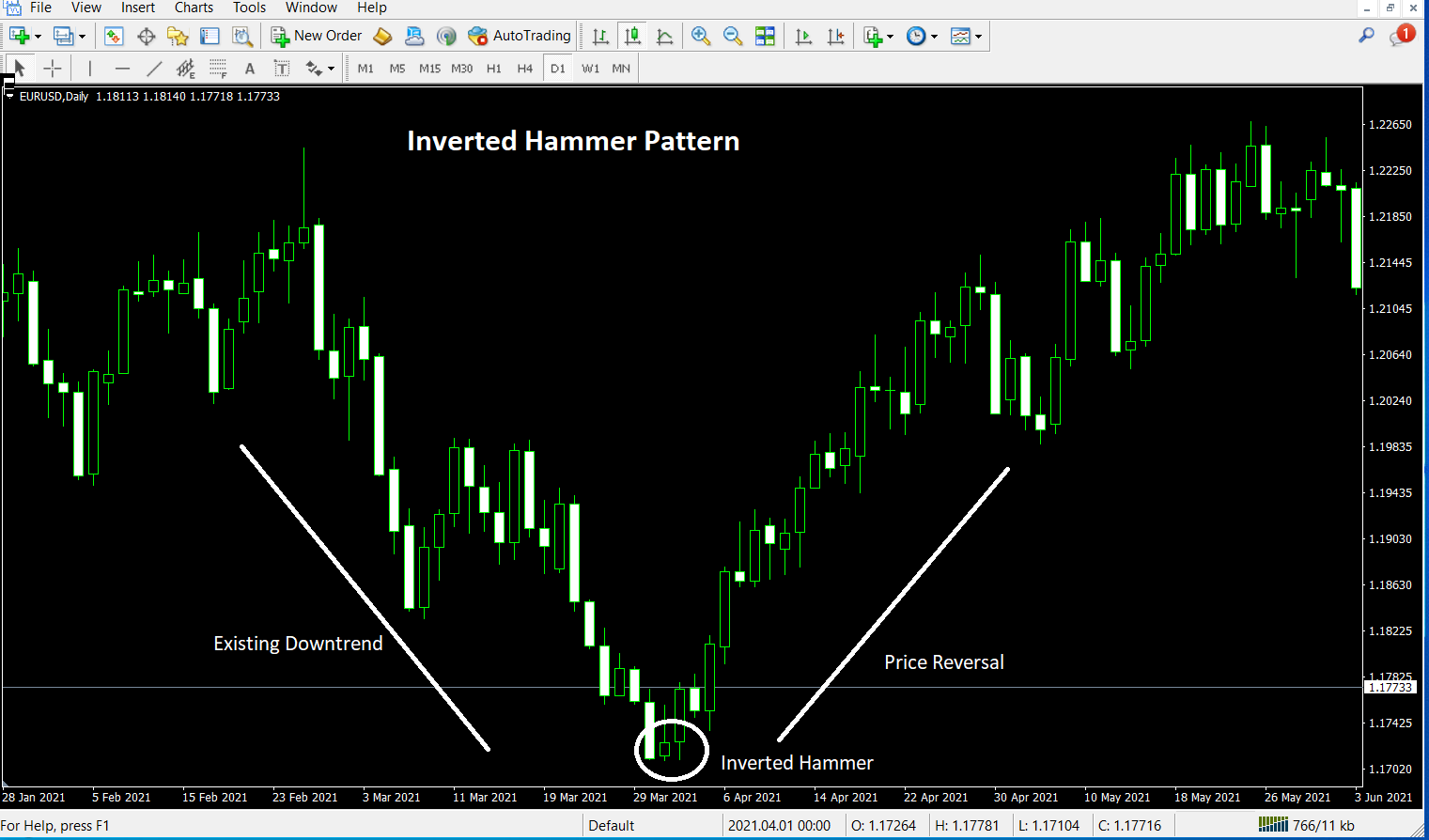Toggle chart auto scroll
The image size is (1429, 840).
coord(802,36)
